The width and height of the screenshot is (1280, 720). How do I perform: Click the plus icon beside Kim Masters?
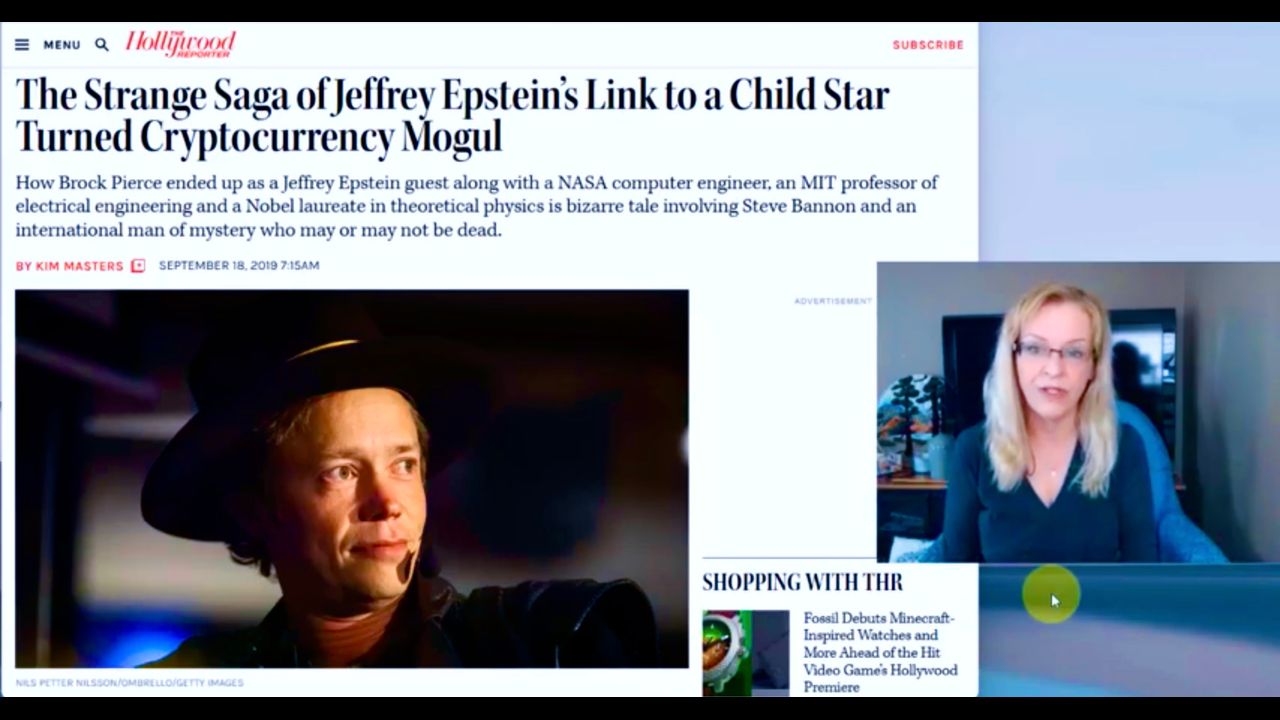point(138,266)
